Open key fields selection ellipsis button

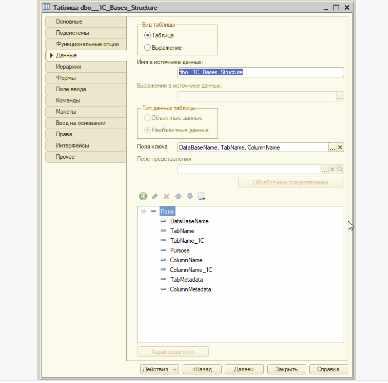point(332,147)
